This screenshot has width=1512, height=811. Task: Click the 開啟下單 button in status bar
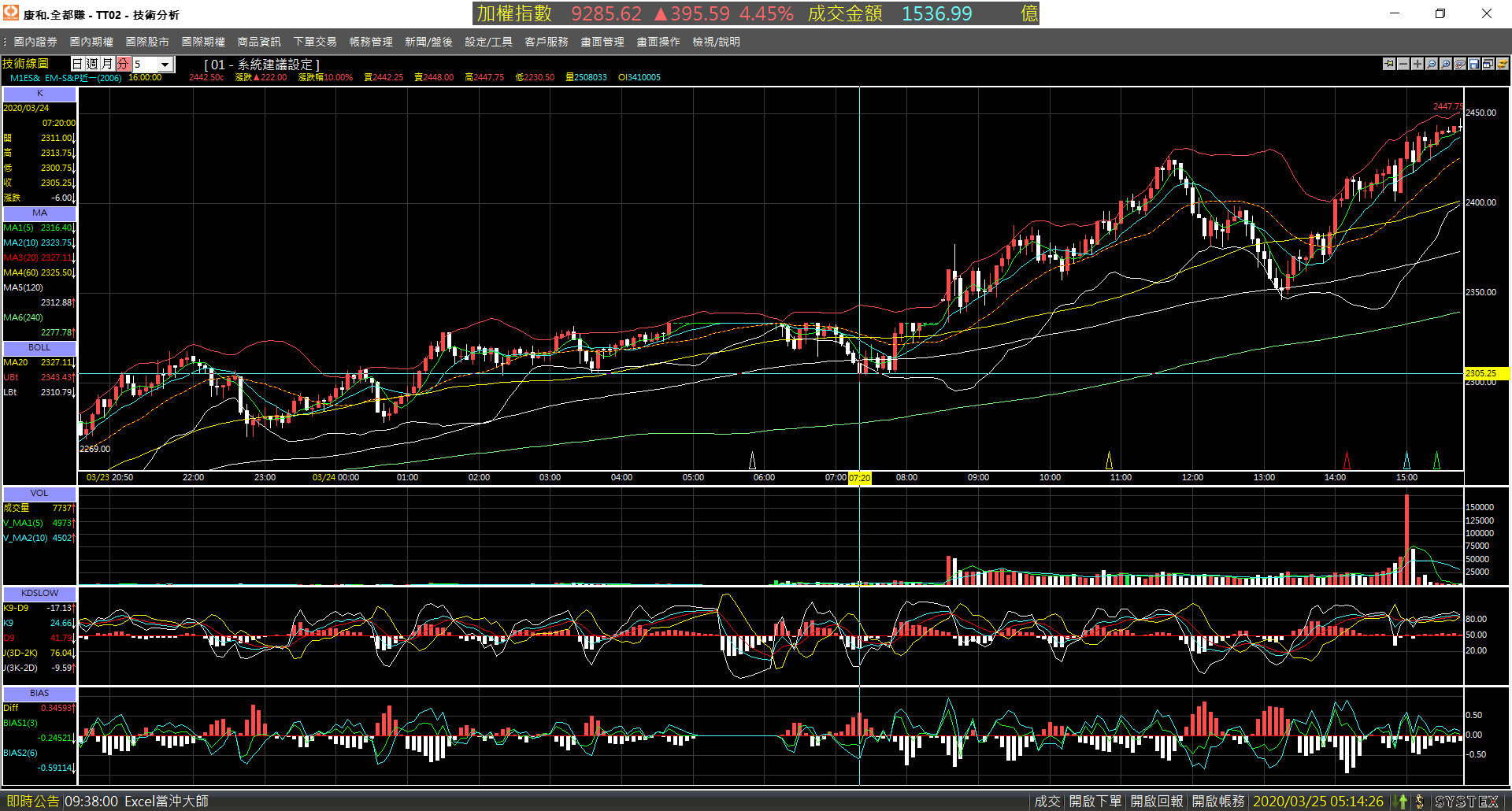point(1095,802)
